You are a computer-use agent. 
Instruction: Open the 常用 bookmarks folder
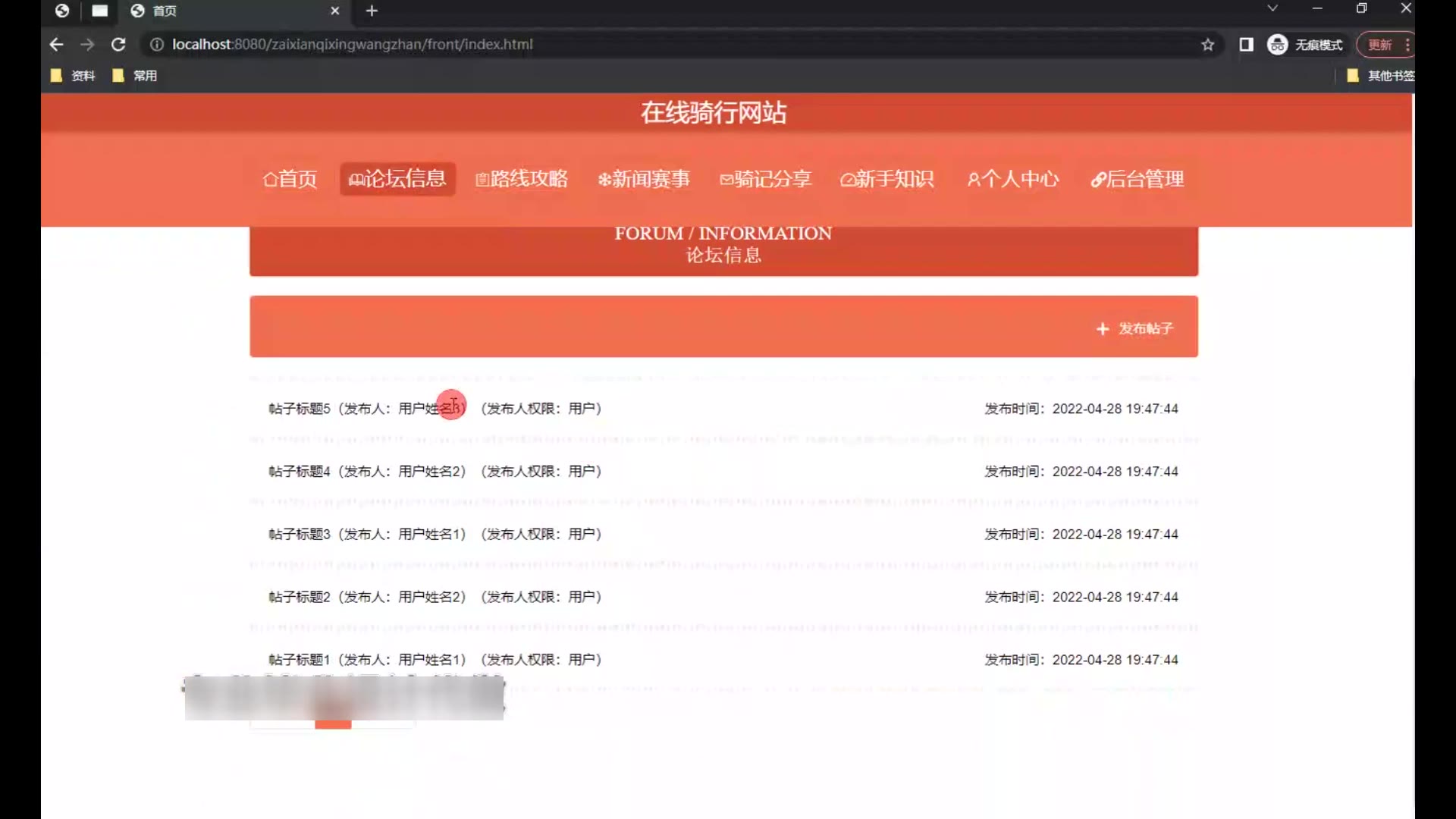(135, 76)
